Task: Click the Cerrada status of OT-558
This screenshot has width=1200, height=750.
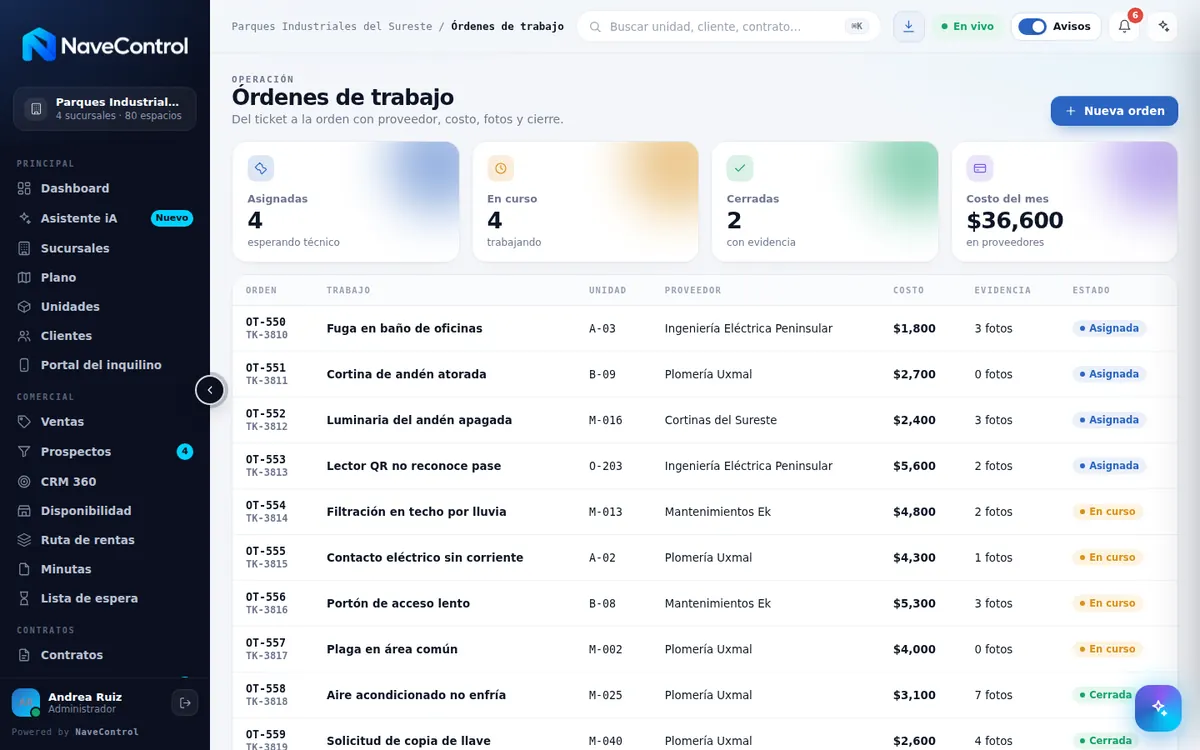Action: click(x=1105, y=695)
